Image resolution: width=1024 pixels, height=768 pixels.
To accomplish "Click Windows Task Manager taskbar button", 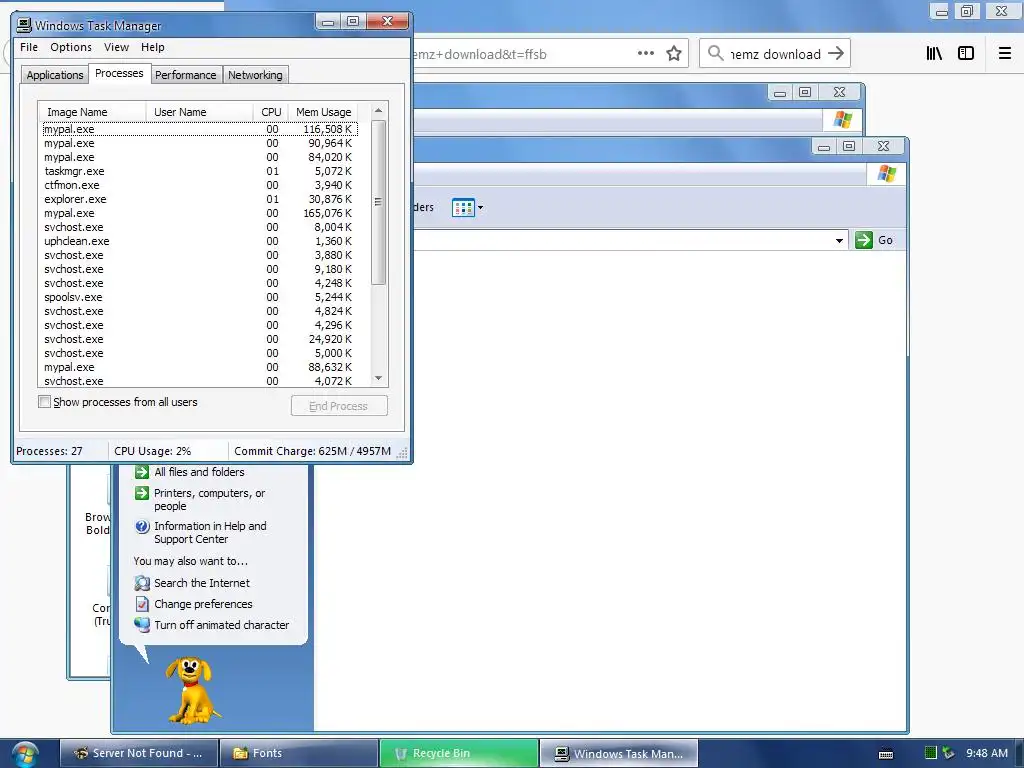I will click(x=619, y=753).
